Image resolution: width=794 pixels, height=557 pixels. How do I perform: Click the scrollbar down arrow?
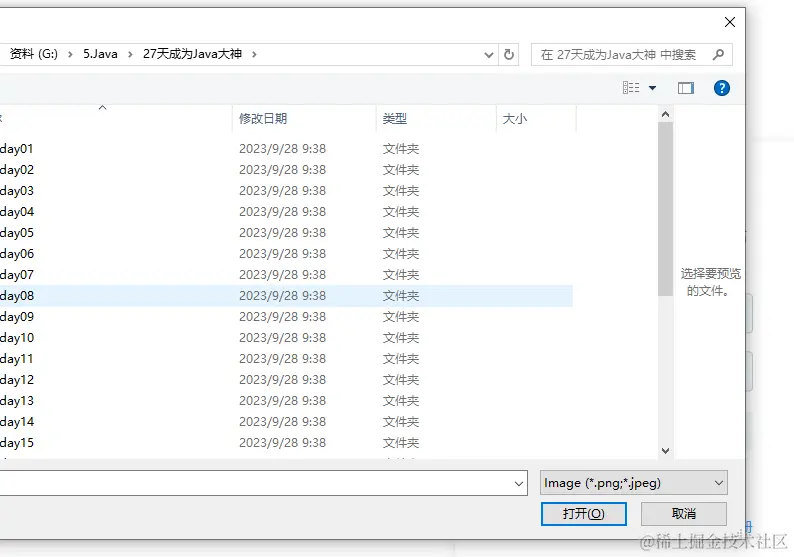[666, 451]
